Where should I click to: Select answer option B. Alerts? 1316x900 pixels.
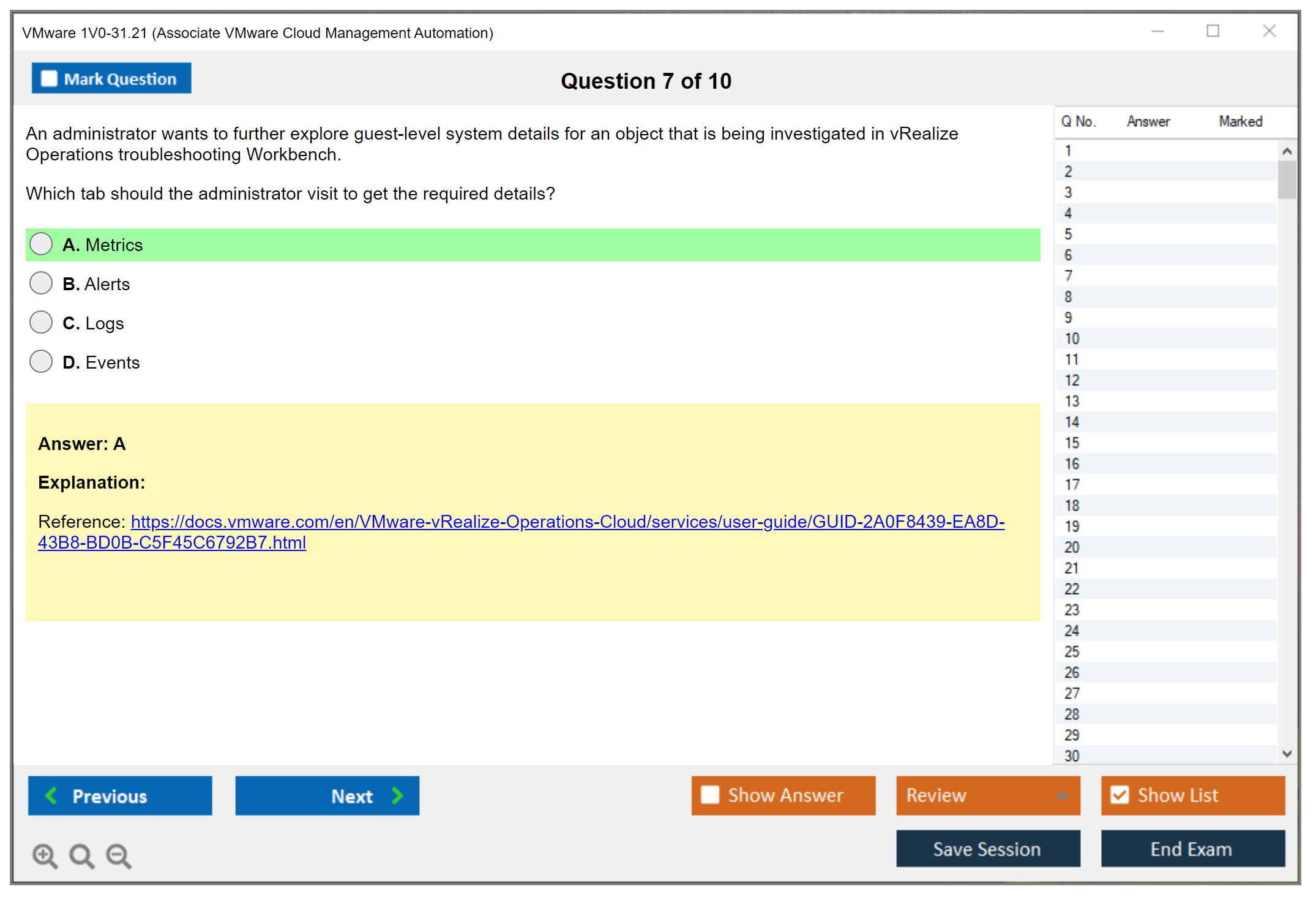pos(41,283)
